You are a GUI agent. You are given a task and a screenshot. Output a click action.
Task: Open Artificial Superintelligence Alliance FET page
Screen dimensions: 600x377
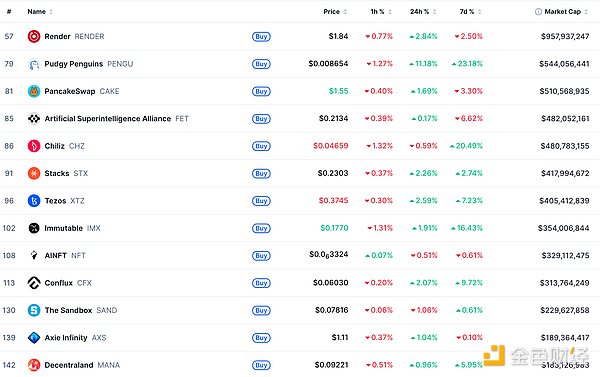(x=116, y=119)
